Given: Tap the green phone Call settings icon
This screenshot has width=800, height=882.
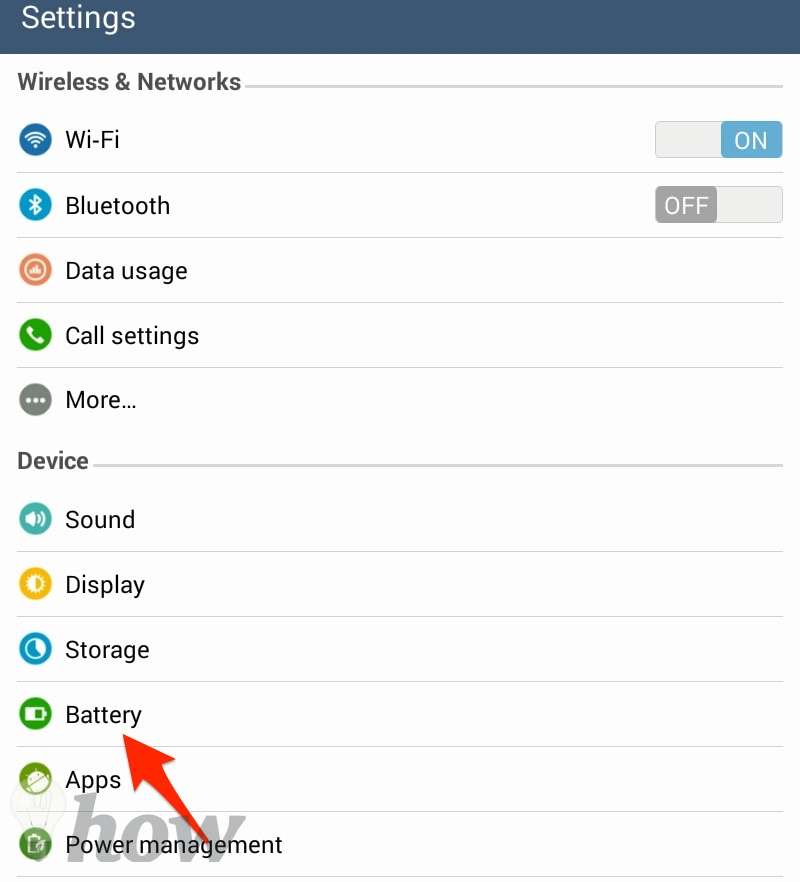Looking at the screenshot, I should click(35, 335).
